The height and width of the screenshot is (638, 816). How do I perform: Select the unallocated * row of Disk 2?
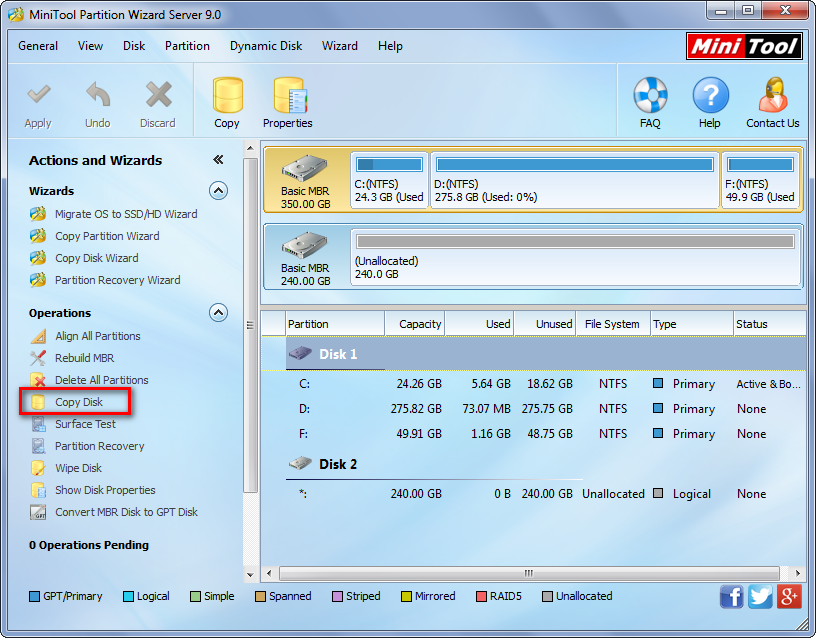pos(533,494)
